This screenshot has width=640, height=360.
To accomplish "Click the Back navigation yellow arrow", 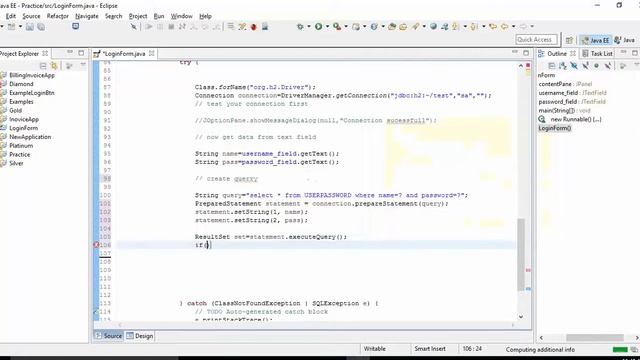I will [504, 27].
